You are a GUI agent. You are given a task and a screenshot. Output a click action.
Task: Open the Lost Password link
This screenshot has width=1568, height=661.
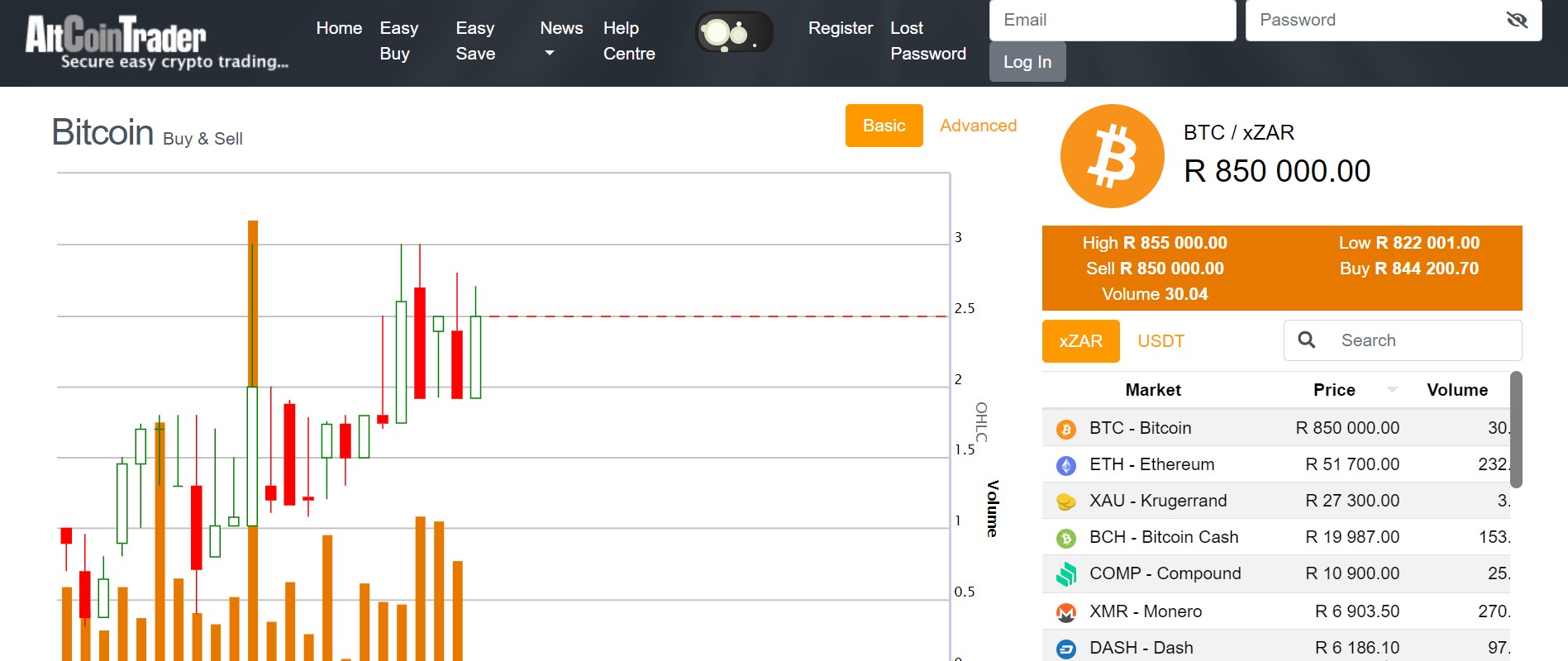coord(927,40)
